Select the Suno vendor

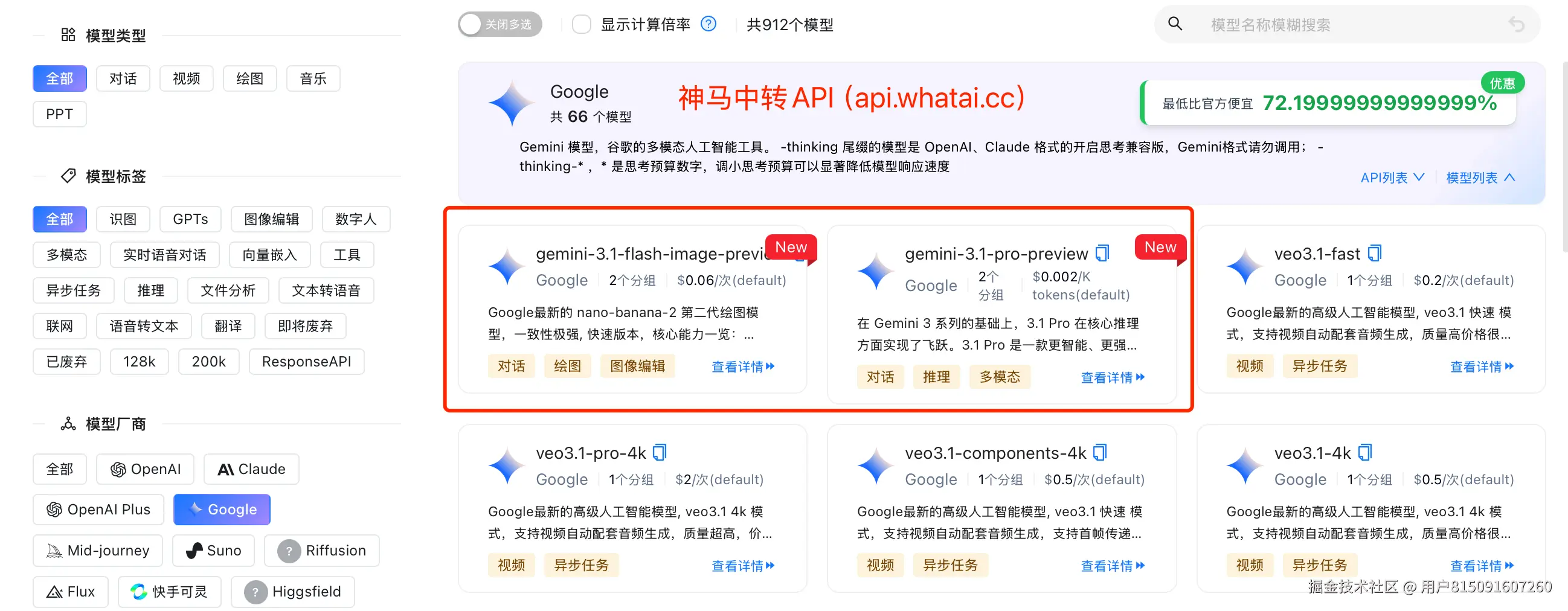pyautogui.click(x=214, y=551)
